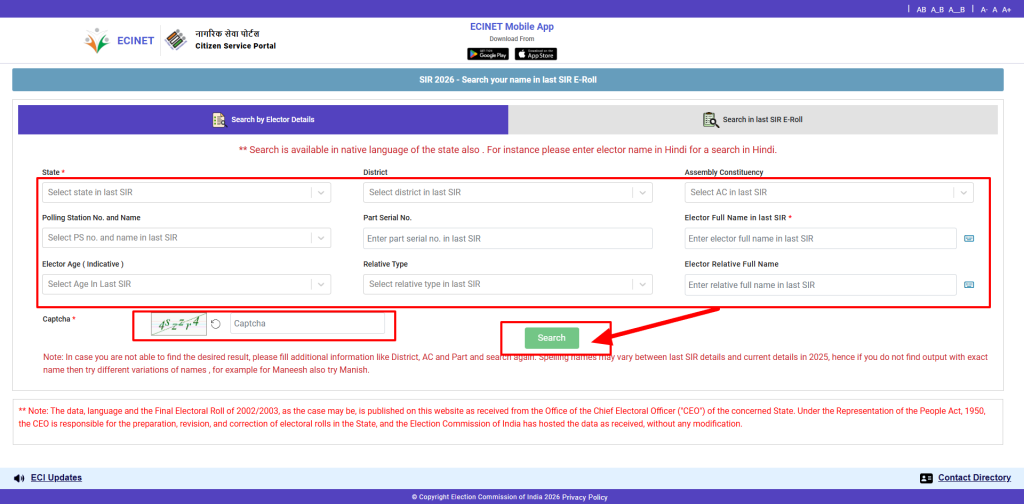The height and width of the screenshot is (504, 1024).
Task: Decrease font size with A-
Action: [984, 10]
